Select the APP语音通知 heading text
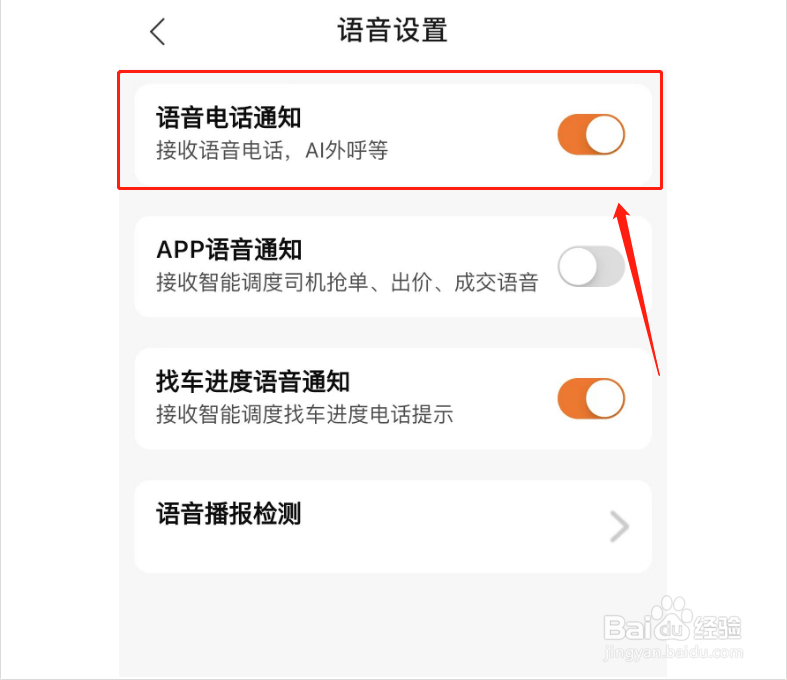787x680 pixels. [229, 250]
